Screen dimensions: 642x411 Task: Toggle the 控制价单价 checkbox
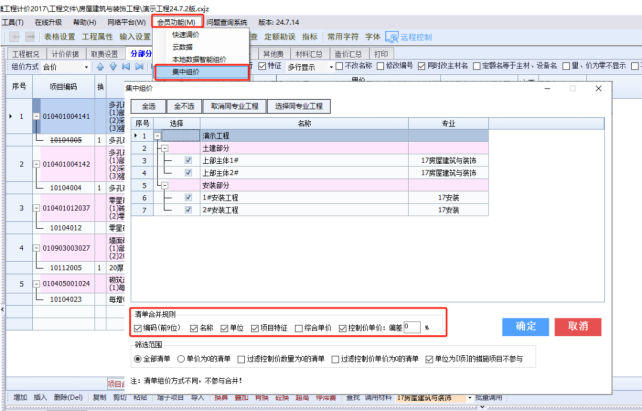pos(343,328)
